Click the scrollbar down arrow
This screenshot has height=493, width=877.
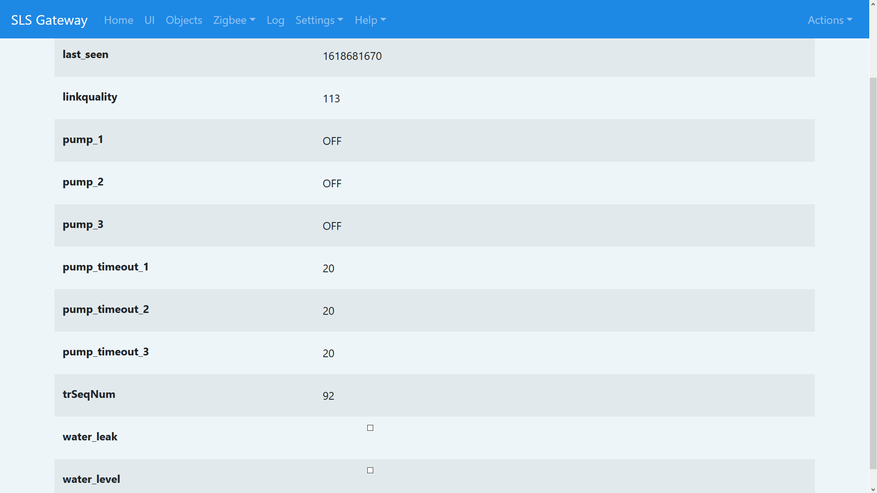click(872, 488)
